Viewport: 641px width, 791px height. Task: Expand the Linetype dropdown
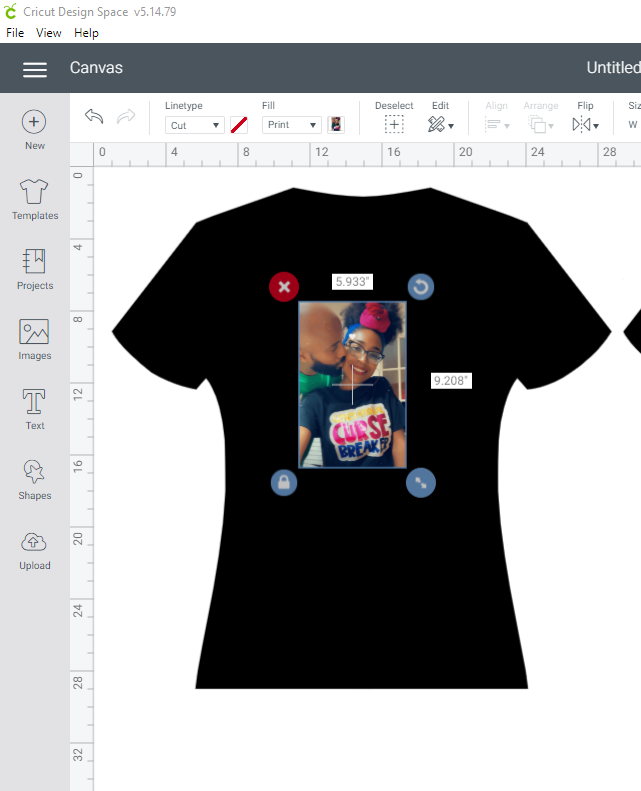195,125
